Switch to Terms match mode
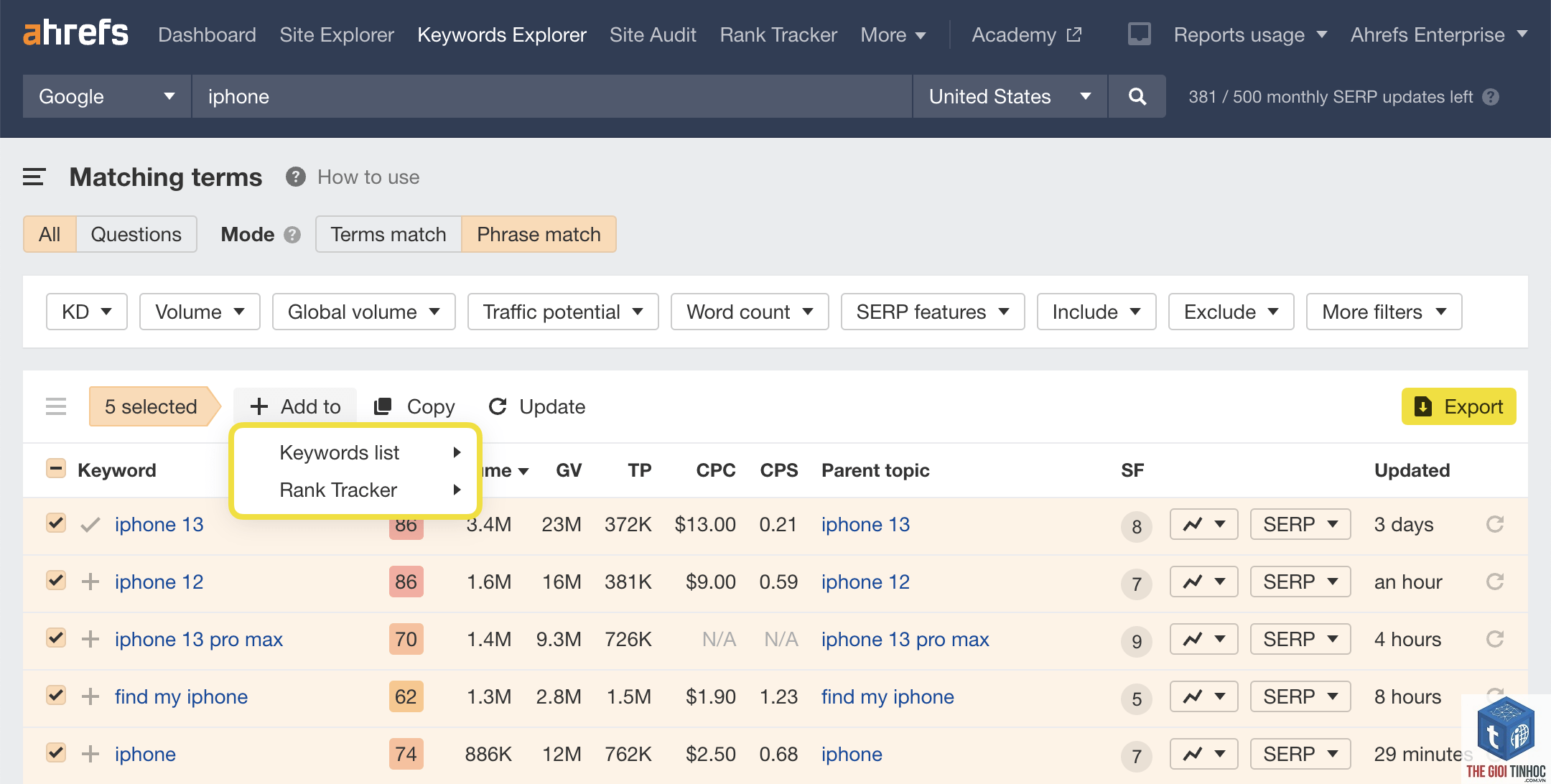This screenshot has height=784, width=1551. [x=388, y=235]
